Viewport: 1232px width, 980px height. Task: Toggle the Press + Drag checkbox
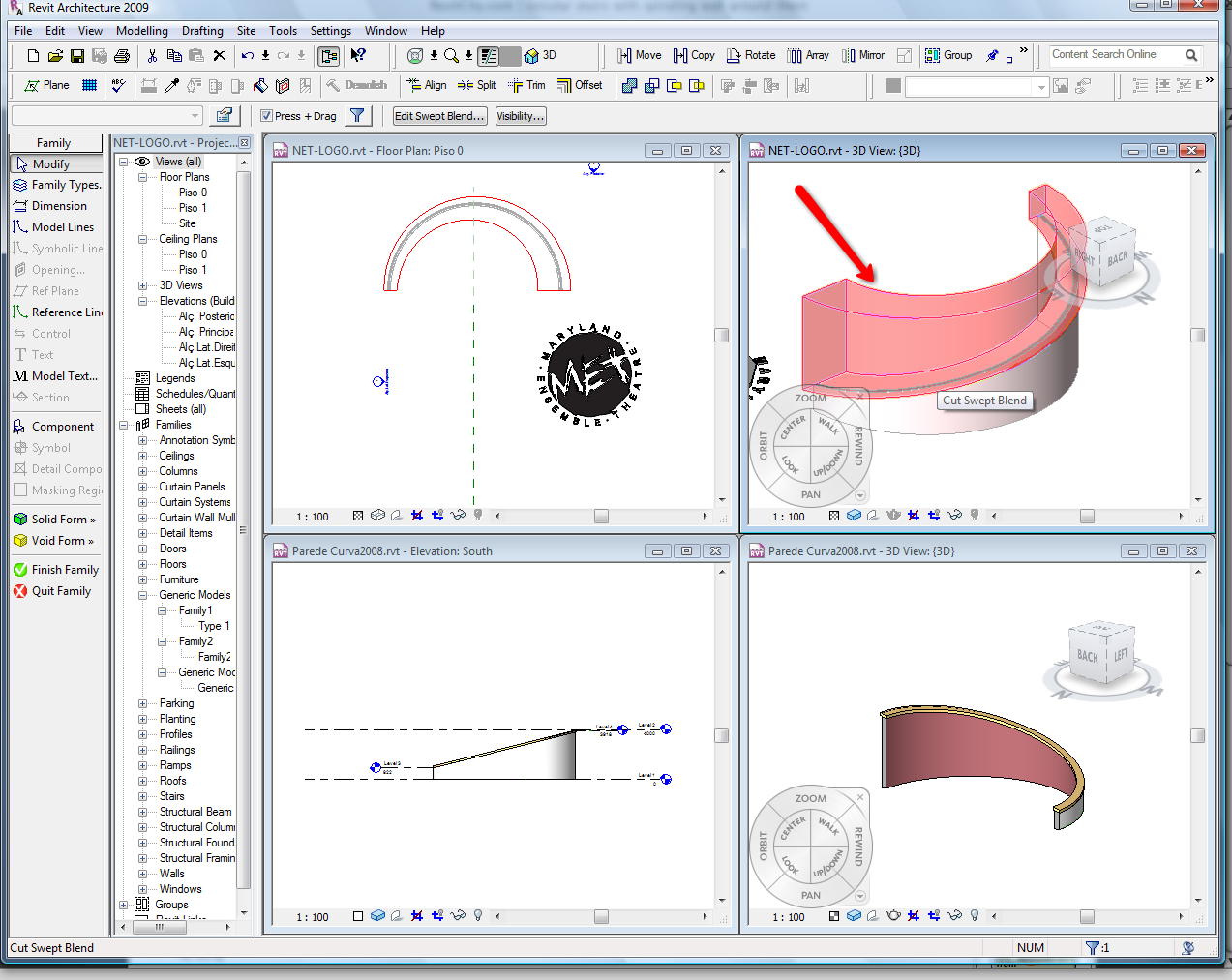coord(266,116)
